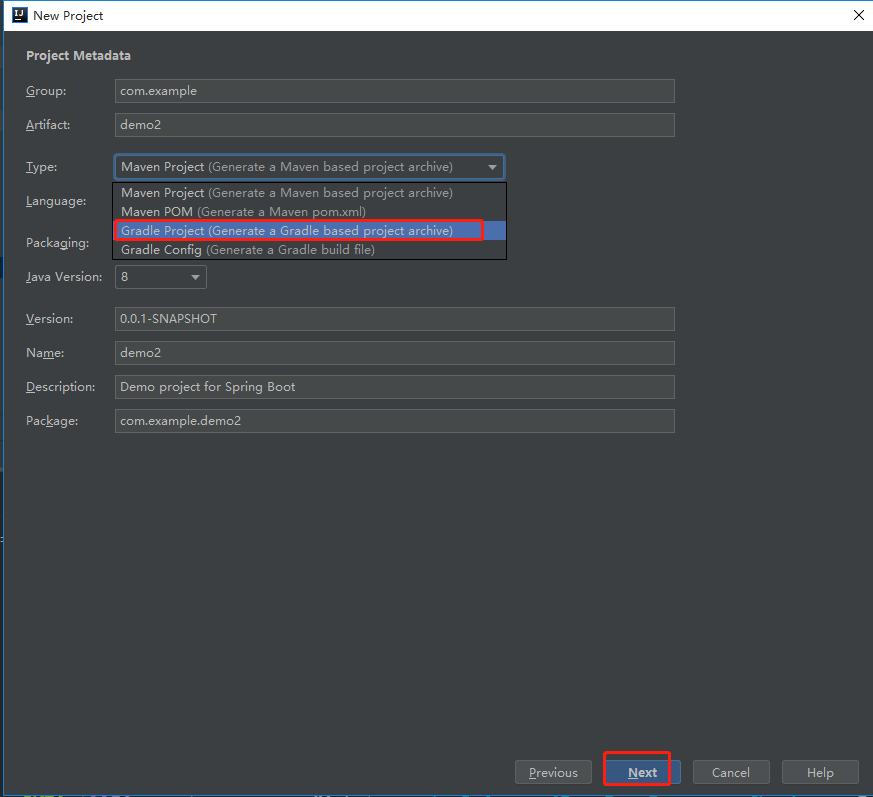This screenshot has width=873, height=797.
Task: Click the Description label
Action: tap(61, 387)
